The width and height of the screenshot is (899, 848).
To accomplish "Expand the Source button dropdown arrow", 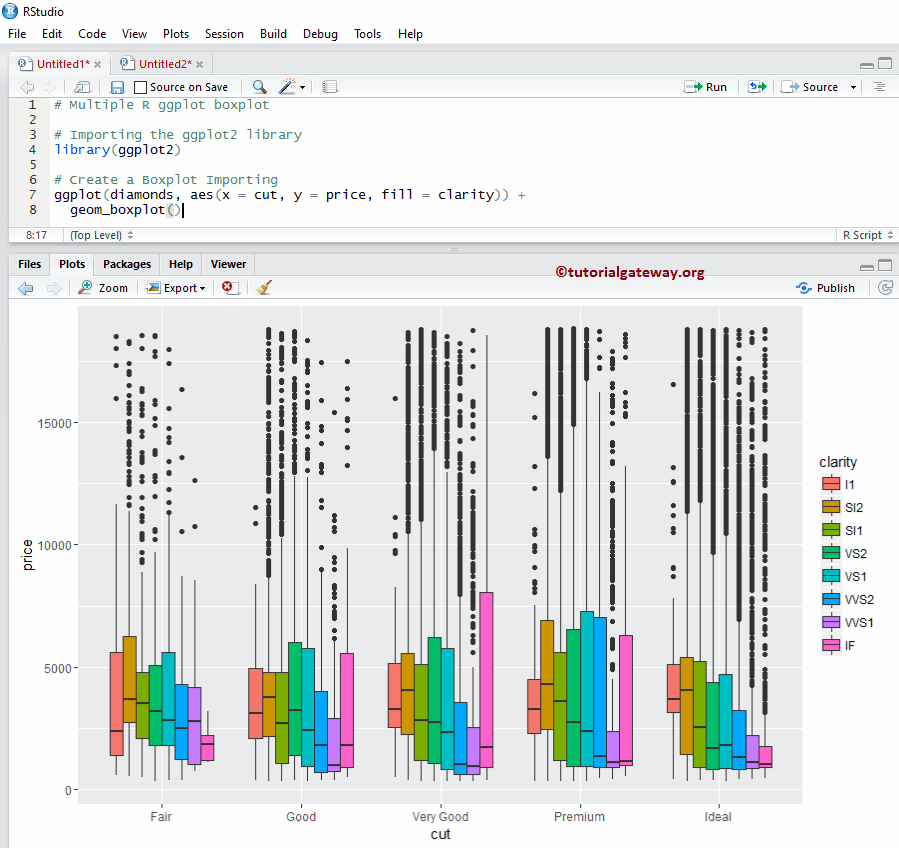I will point(854,86).
